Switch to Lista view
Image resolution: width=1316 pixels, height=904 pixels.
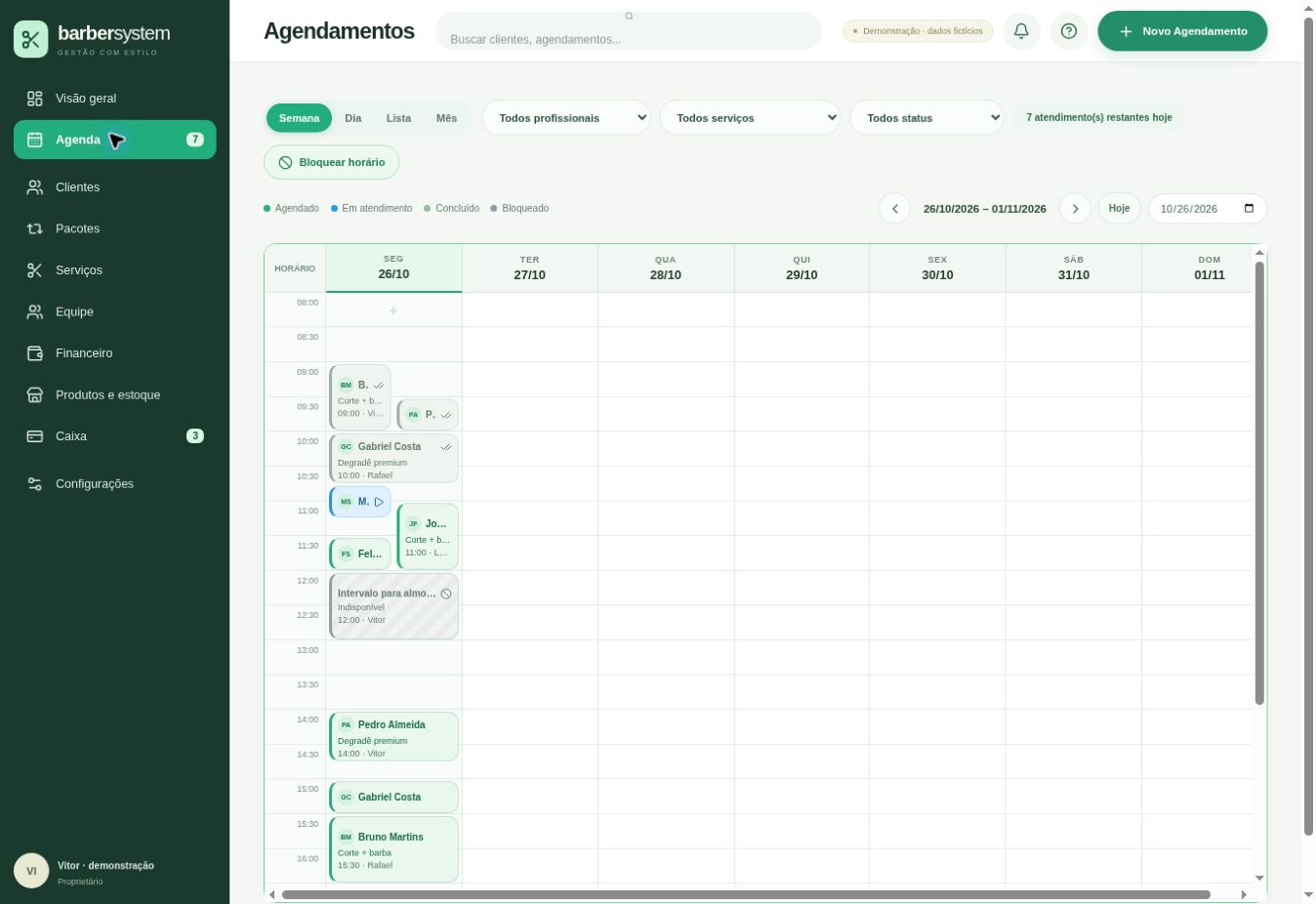point(398,118)
